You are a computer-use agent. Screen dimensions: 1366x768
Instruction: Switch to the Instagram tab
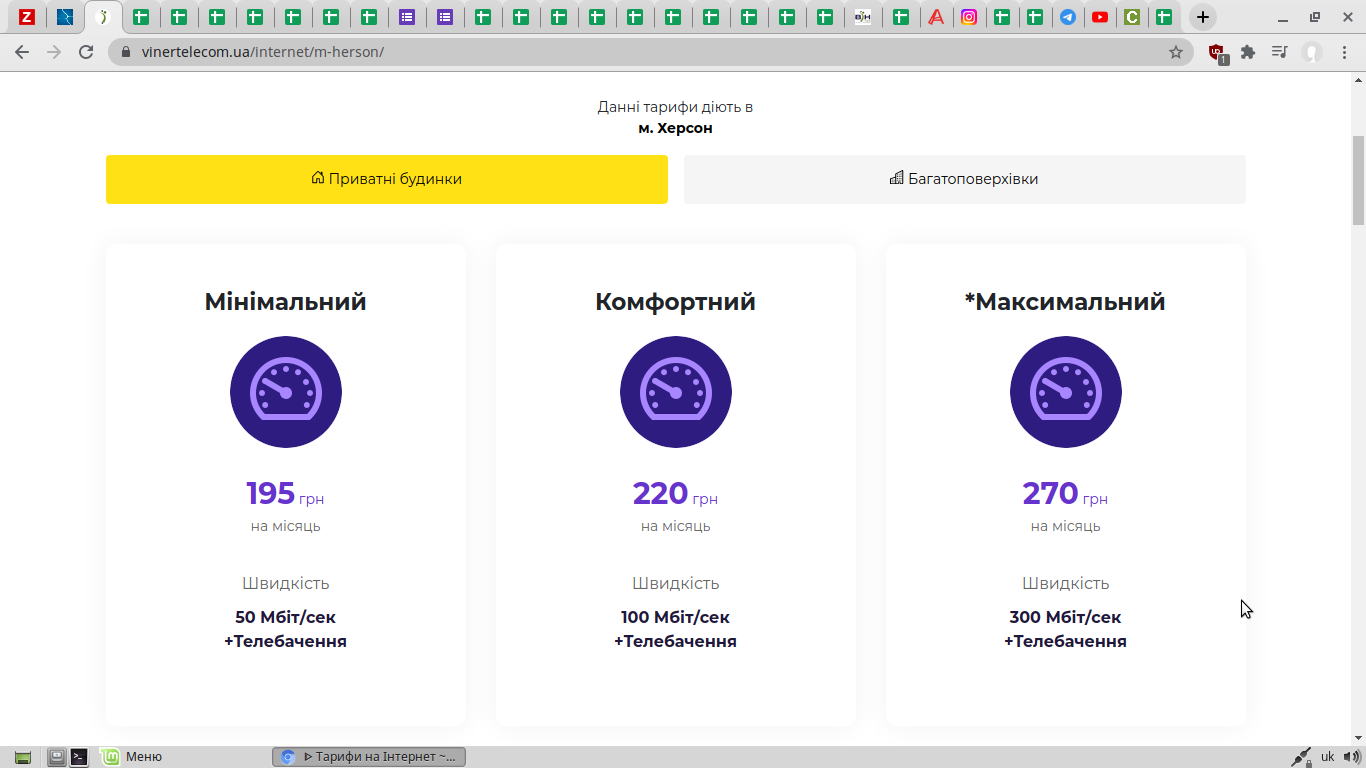pos(969,17)
